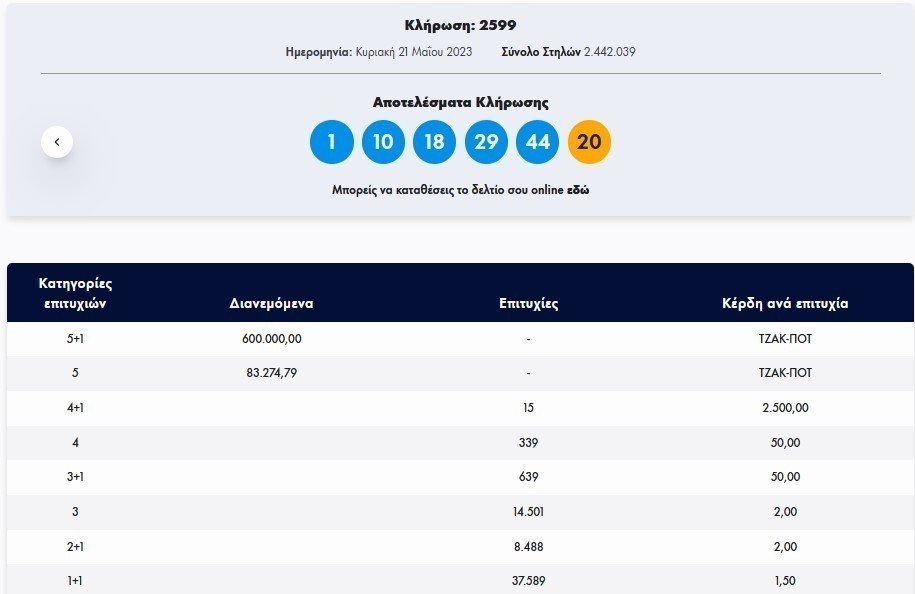Viewport: 915px width, 594px height.
Task: Select the blue ball number 10
Action: [383, 142]
